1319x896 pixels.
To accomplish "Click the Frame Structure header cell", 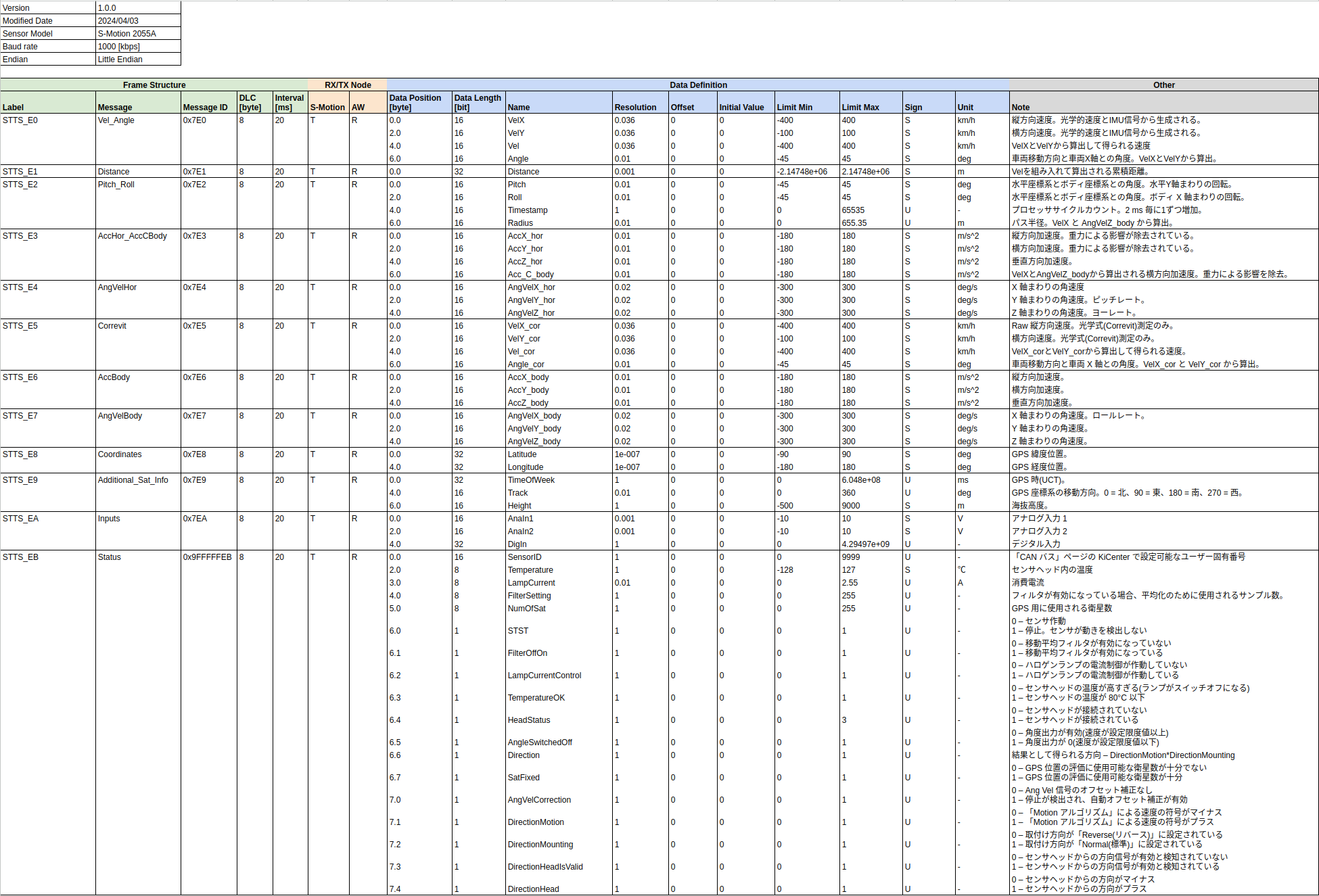I will (x=154, y=85).
